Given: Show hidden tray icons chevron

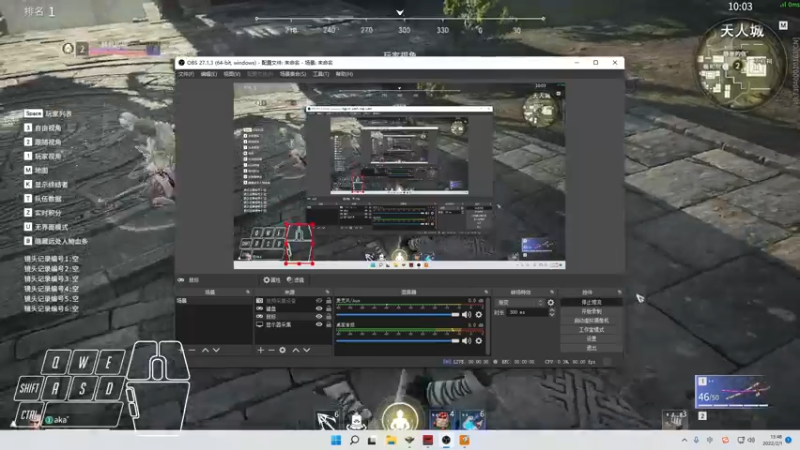Looking at the screenshot, I should click(x=684, y=440).
